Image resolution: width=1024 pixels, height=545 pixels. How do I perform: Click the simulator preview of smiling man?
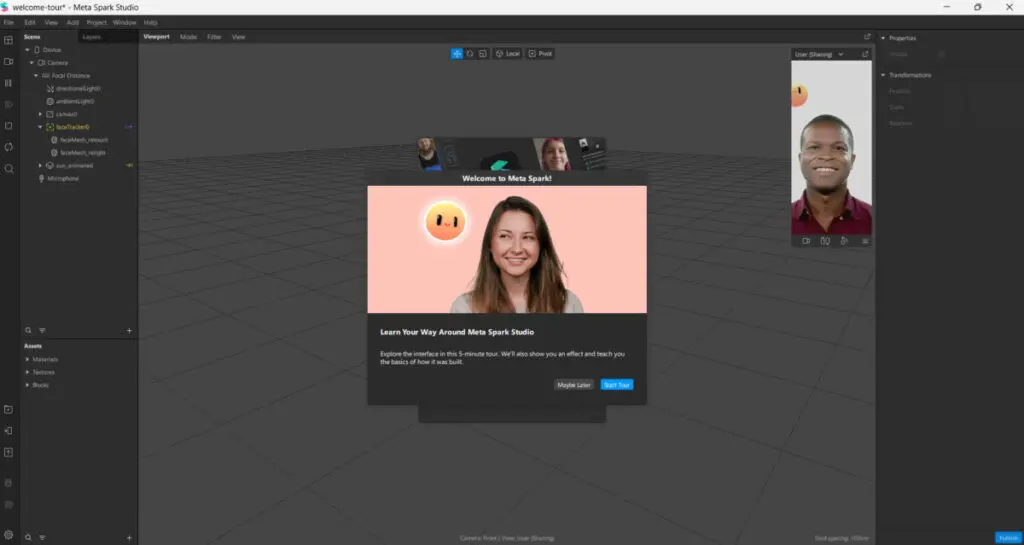(x=831, y=148)
